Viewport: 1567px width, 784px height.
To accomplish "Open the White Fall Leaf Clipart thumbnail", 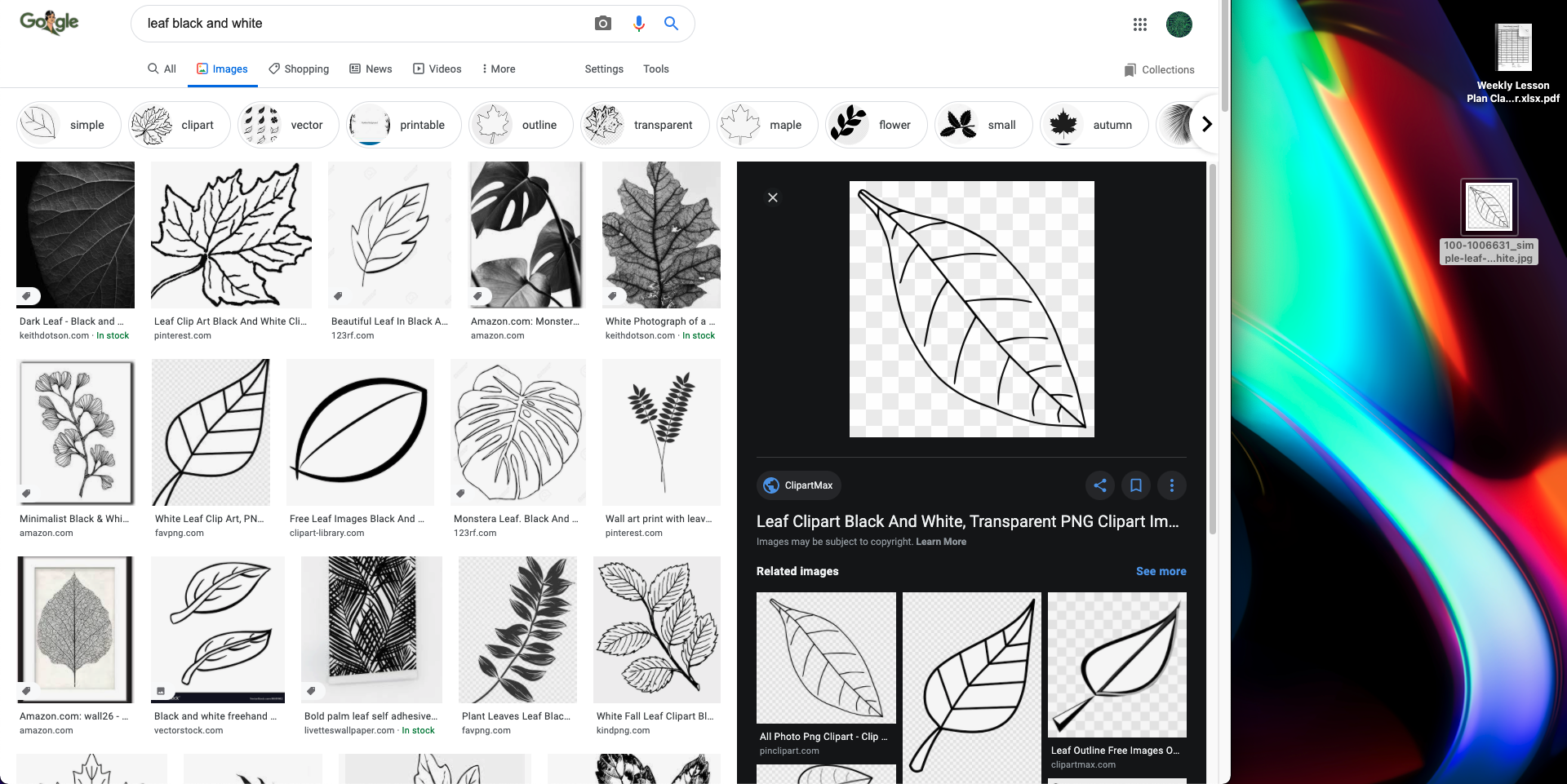I will click(x=657, y=630).
